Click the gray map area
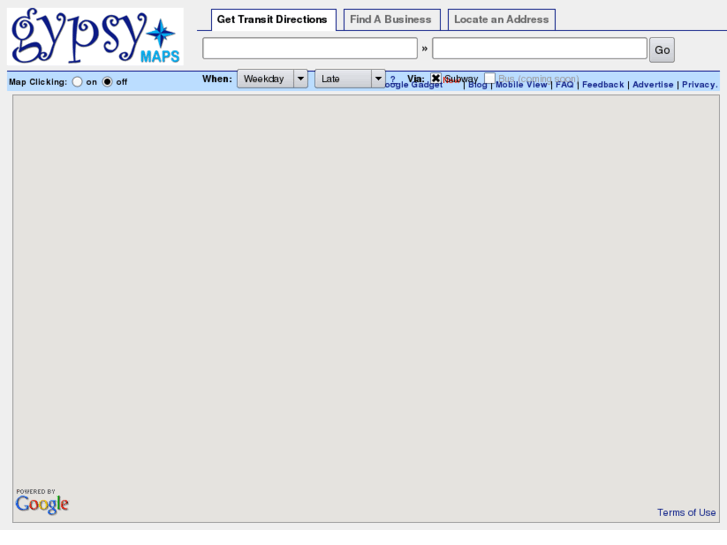 [366, 308]
